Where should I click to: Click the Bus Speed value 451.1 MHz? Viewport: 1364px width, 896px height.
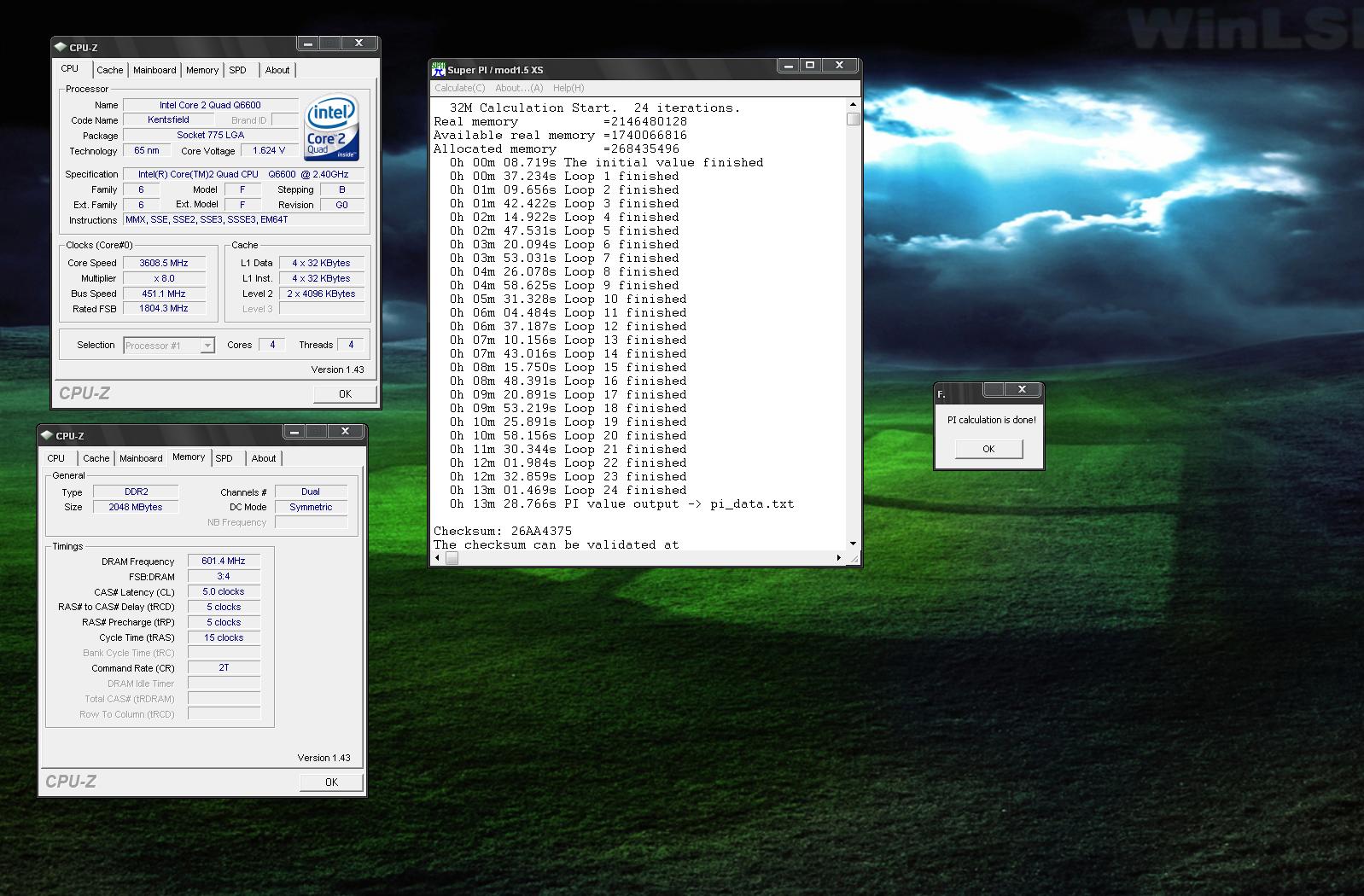point(164,294)
